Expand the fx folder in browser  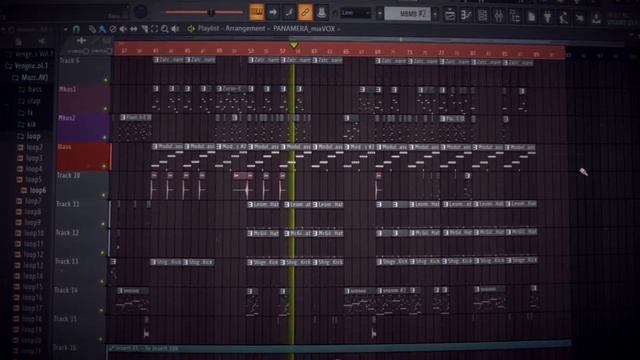pyautogui.click(x=27, y=113)
